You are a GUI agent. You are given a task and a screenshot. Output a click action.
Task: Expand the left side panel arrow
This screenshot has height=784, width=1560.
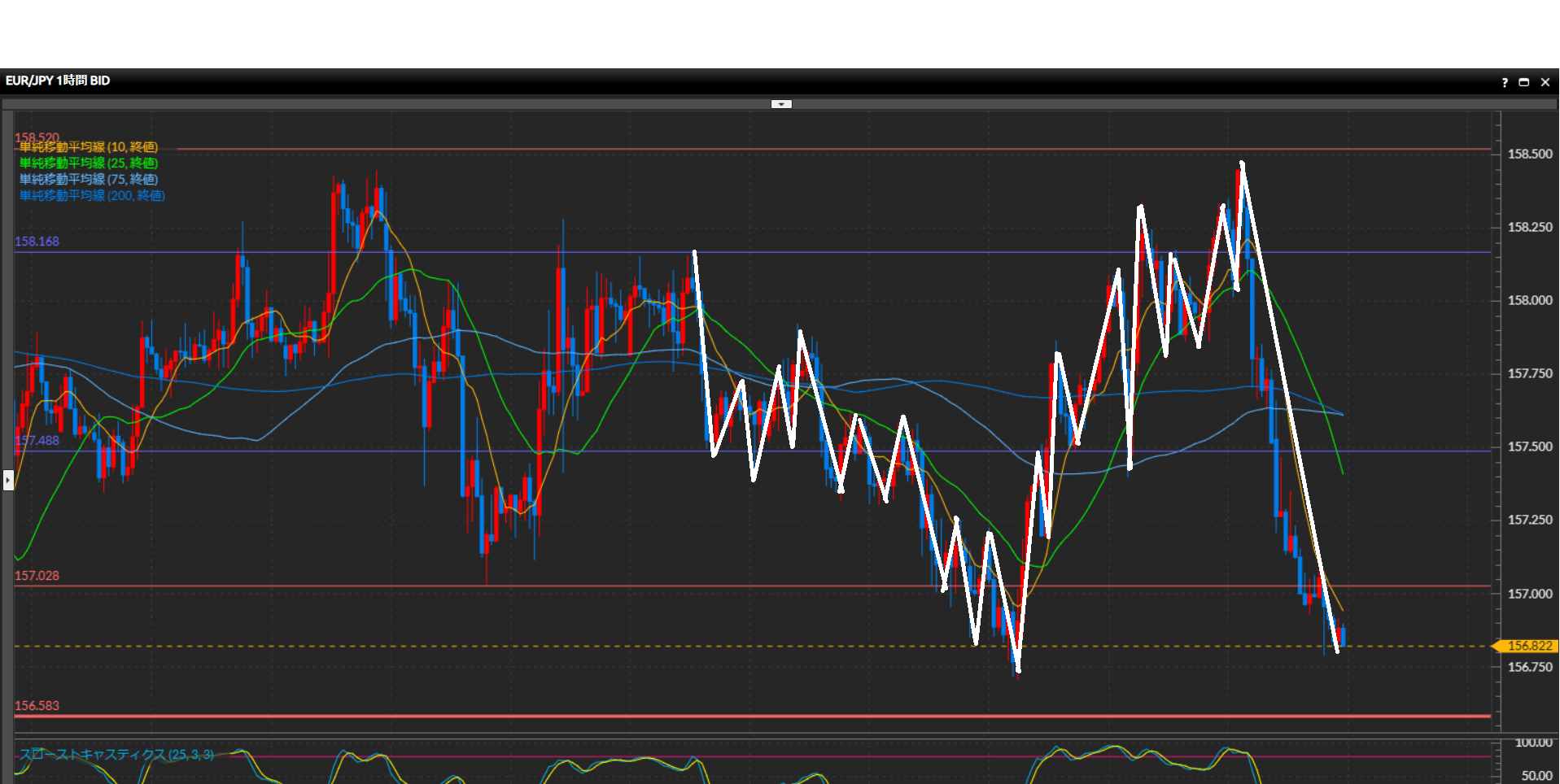coord(8,480)
